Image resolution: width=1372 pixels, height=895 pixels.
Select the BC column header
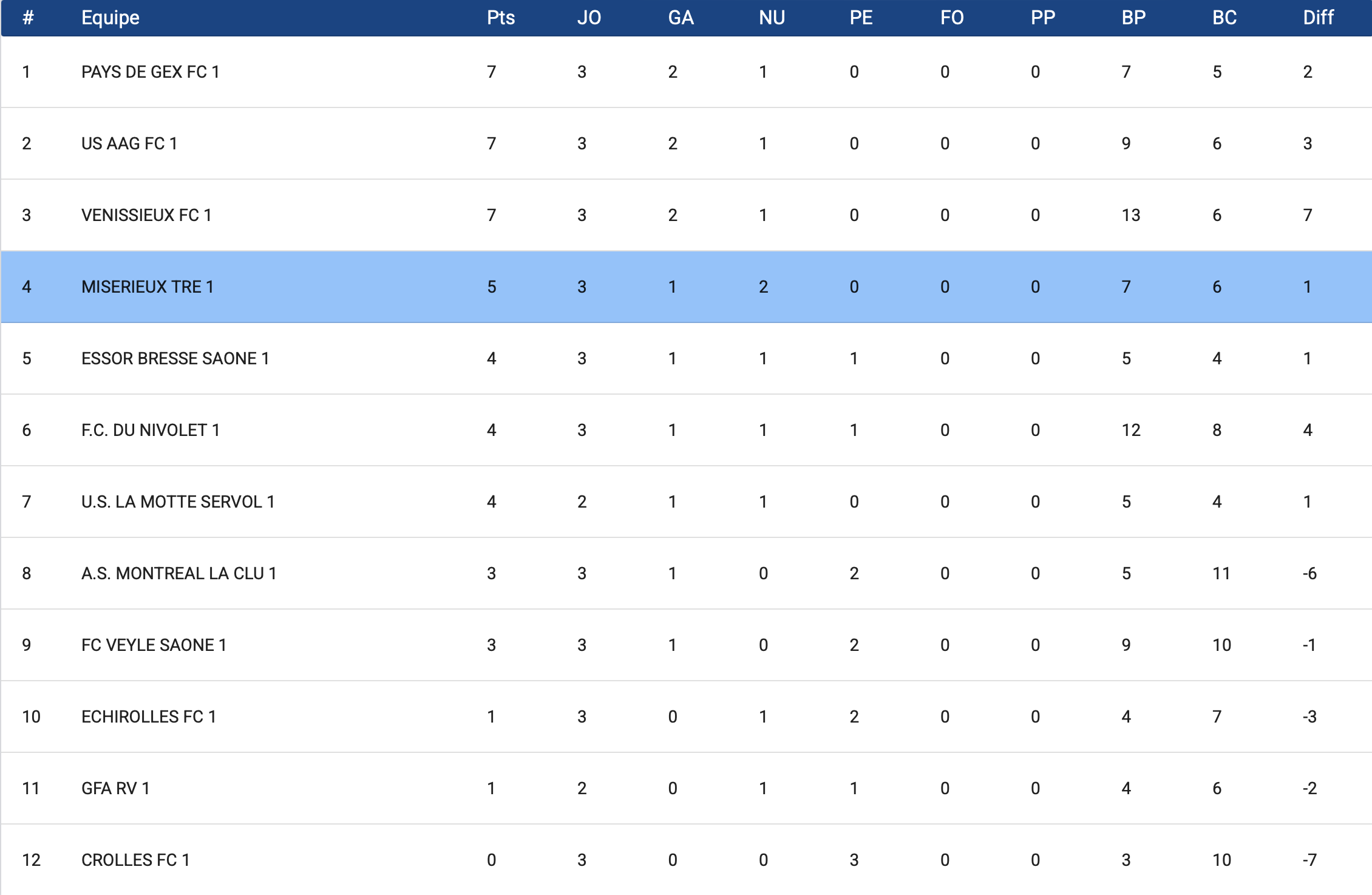1224,18
